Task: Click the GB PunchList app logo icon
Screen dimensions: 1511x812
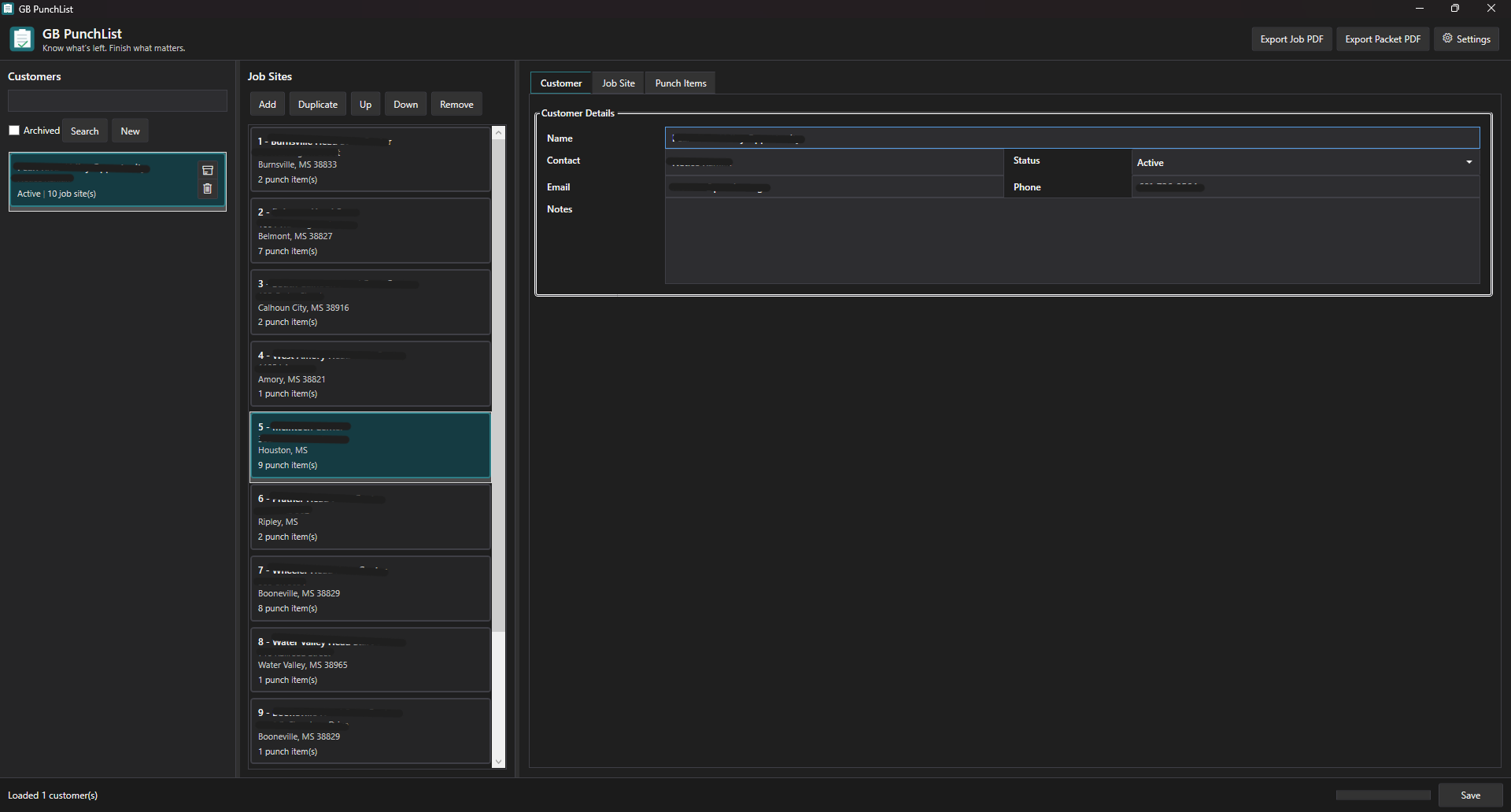Action: (x=22, y=39)
